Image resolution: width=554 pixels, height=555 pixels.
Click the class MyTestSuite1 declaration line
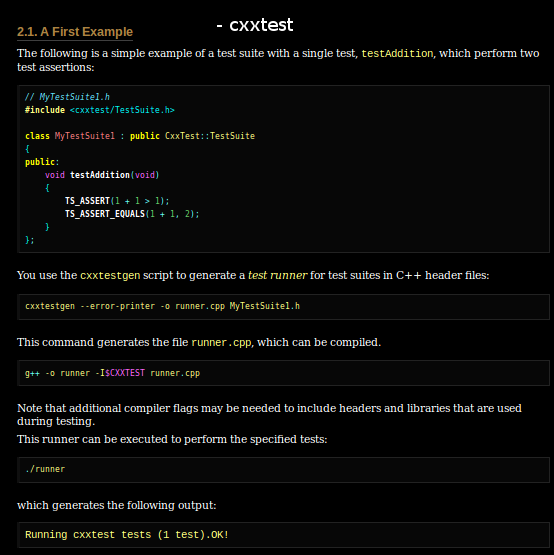tap(140, 136)
